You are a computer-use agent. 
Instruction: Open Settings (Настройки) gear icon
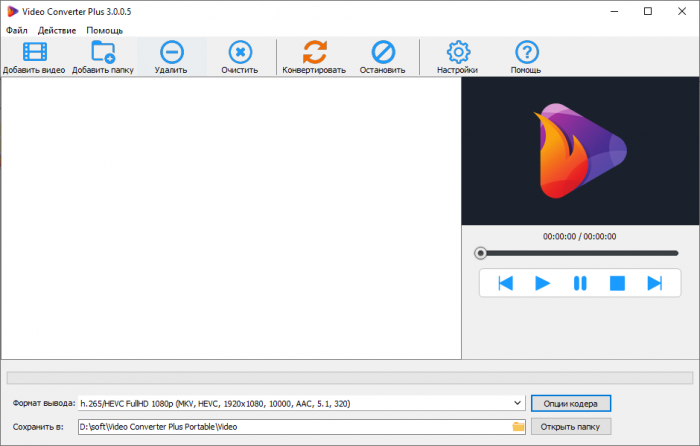point(457,52)
